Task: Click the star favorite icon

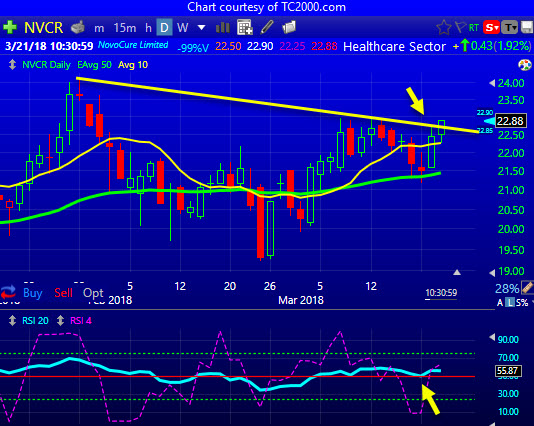Action: point(443,28)
